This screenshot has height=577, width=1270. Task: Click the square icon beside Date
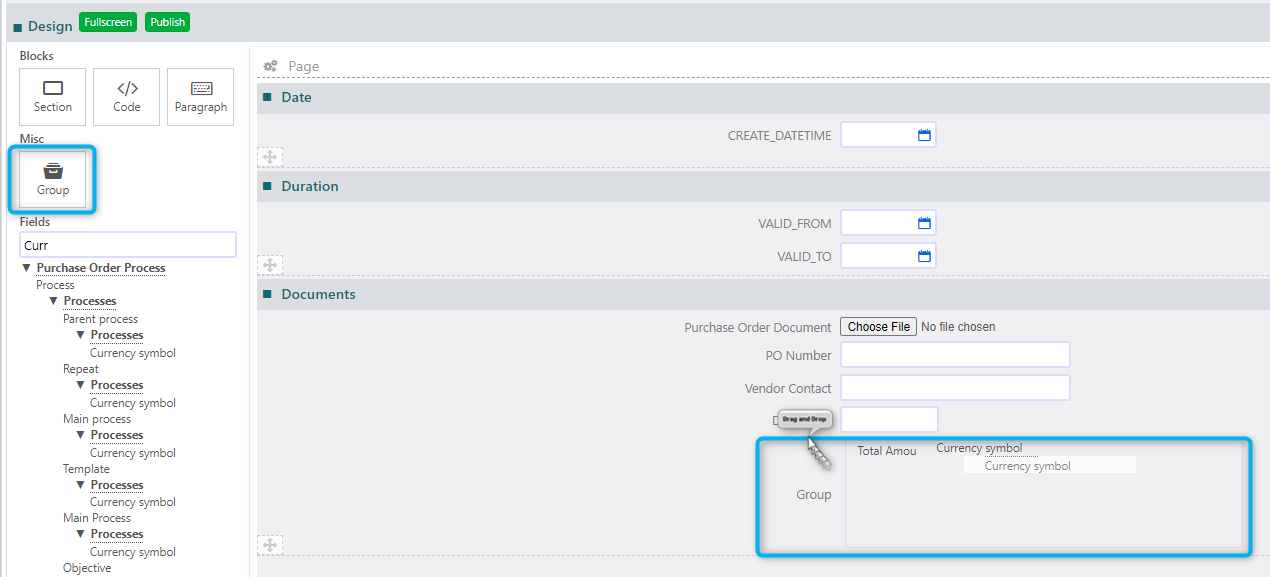point(267,98)
